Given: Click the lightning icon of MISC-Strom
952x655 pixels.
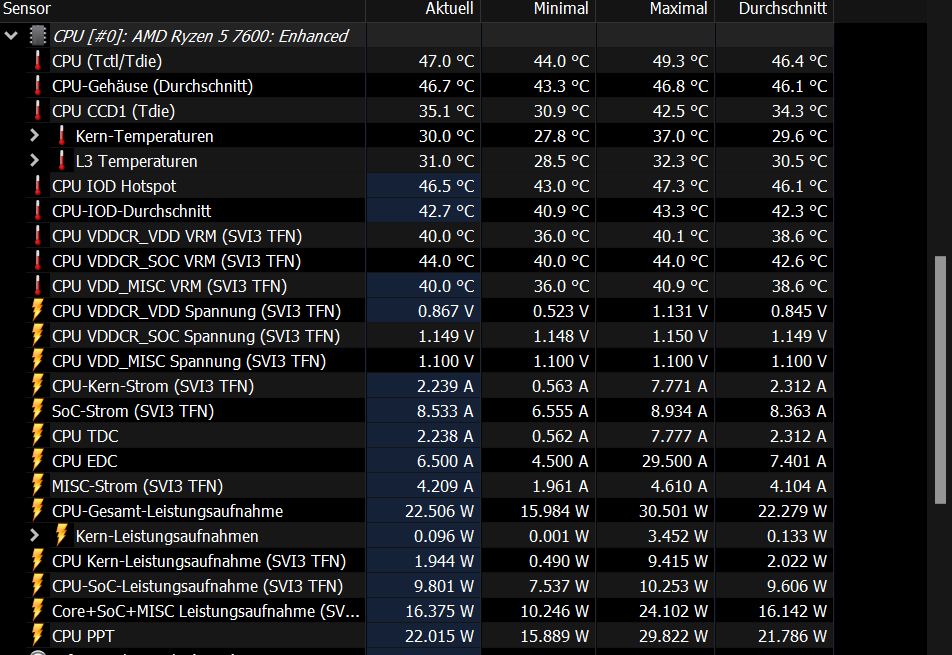Looking at the screenshot, I should click(x=38, y=486).
